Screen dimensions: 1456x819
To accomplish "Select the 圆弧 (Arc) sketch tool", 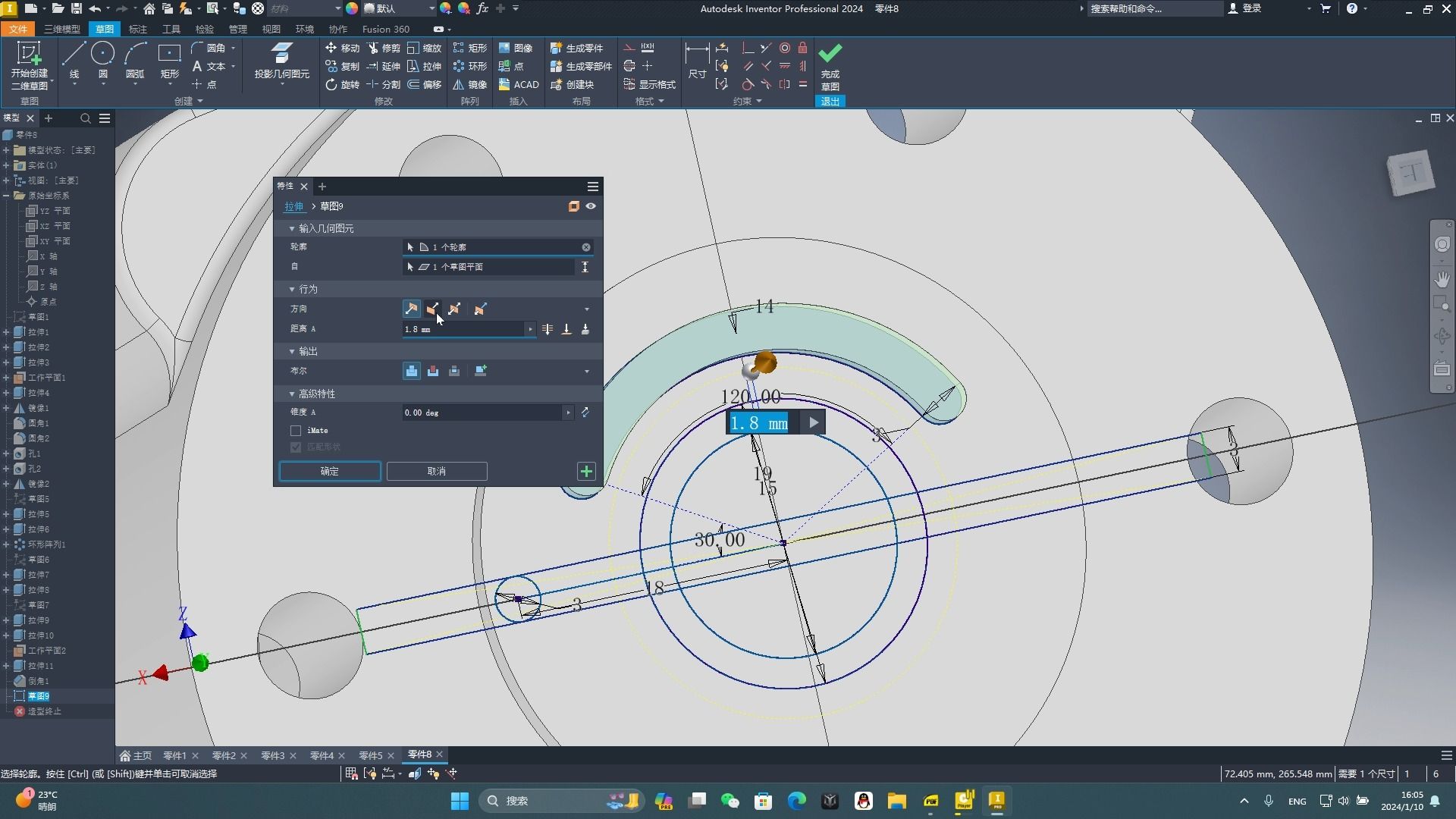I will coord(135,61).
